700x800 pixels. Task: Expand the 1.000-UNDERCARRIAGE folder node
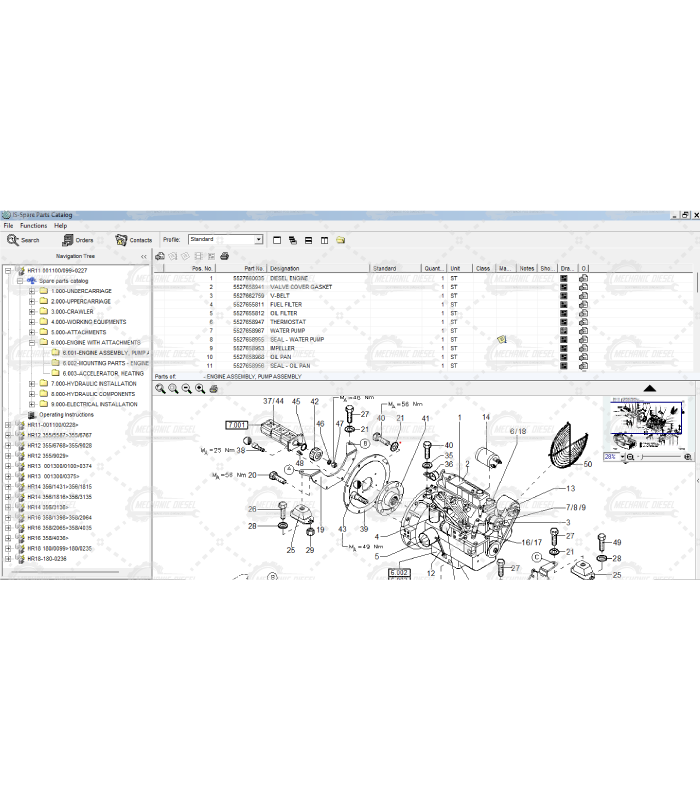click(x=31, y=291)
